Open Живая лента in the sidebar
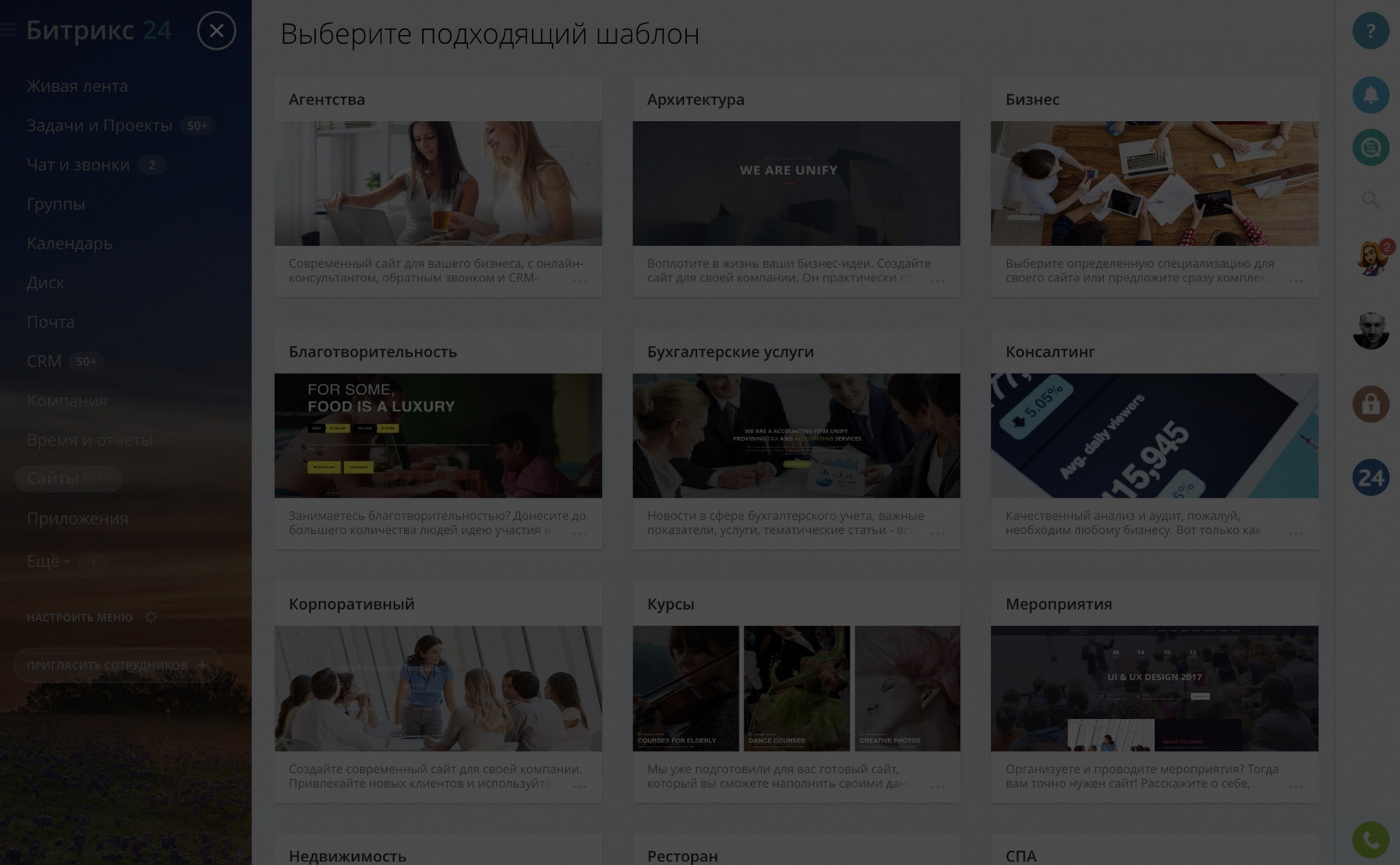This screenshot has height=865, width=1400. tap(77, 86)
